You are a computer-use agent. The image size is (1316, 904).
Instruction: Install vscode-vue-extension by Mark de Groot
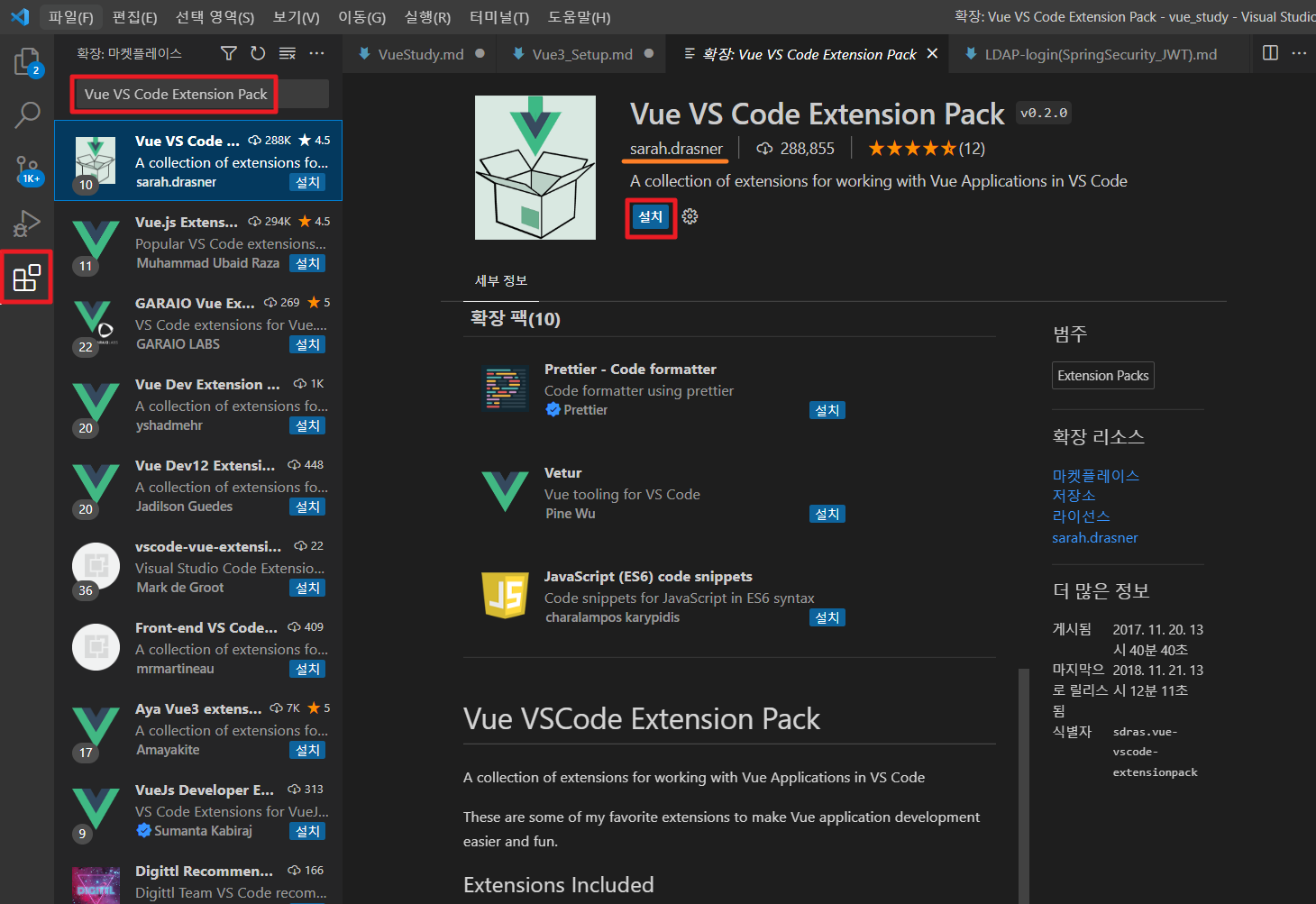tap(307, 588)
